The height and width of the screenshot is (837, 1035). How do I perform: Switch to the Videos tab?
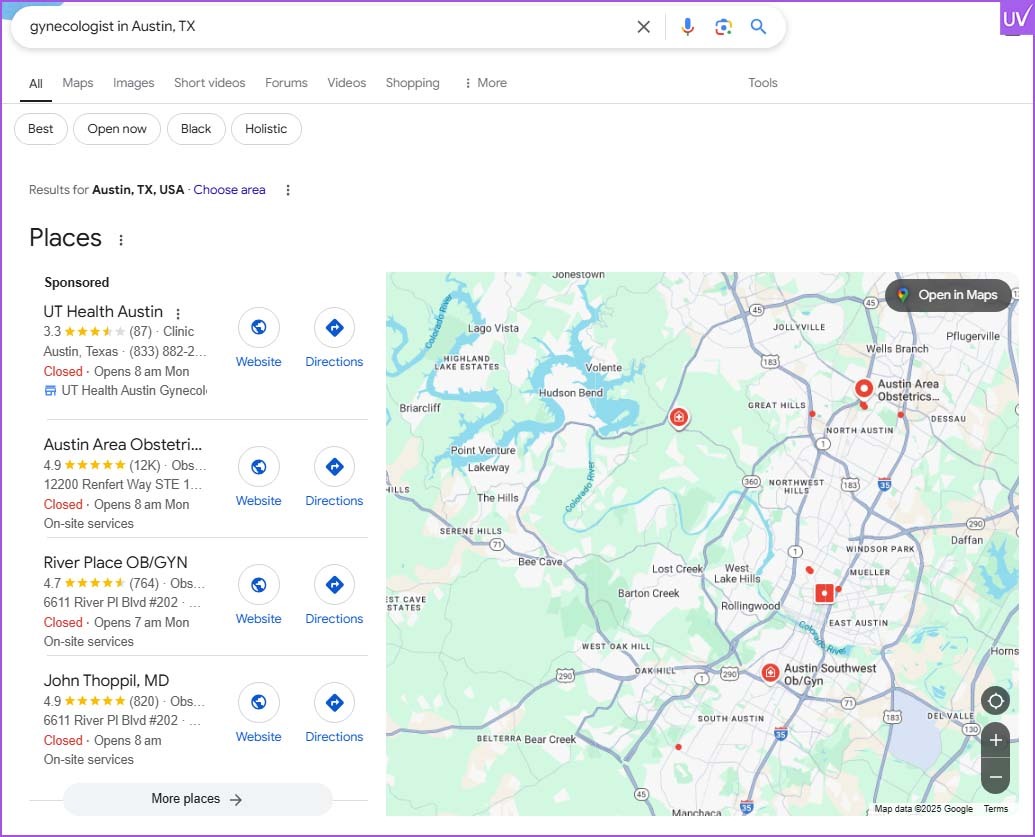pos(347,83)
